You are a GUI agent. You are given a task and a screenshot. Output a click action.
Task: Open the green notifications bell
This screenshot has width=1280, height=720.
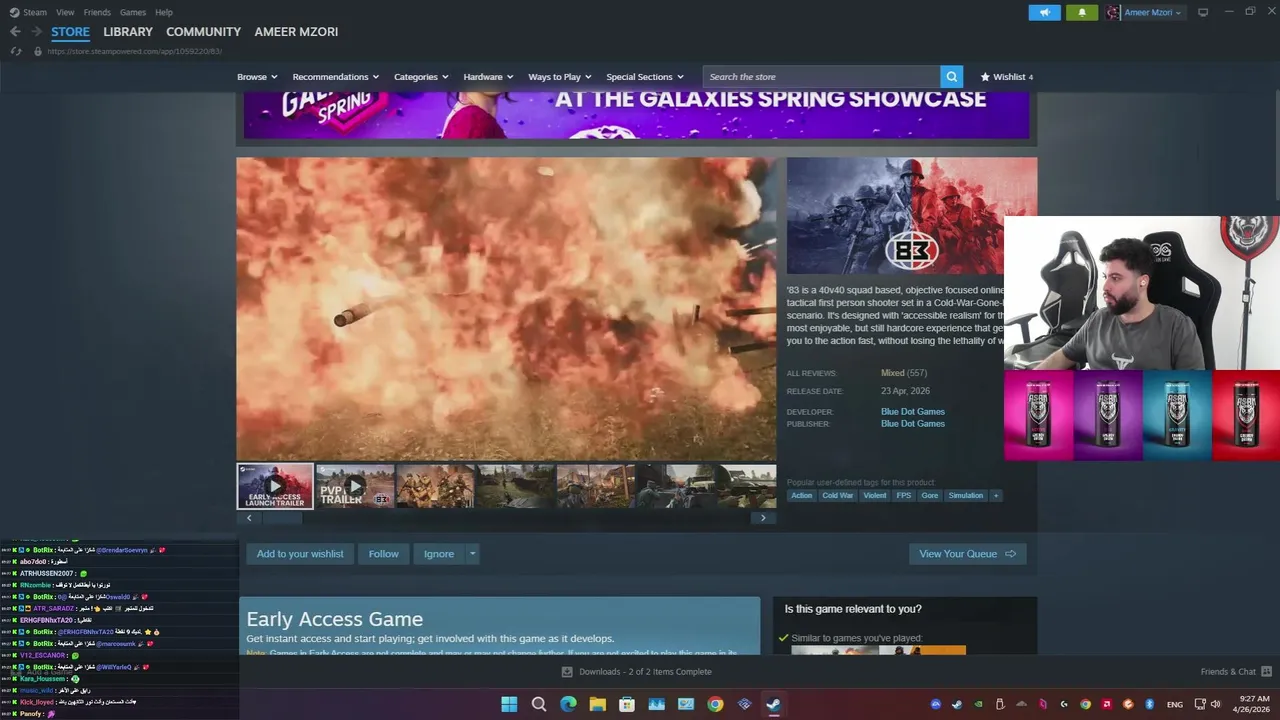point(1082,12)
